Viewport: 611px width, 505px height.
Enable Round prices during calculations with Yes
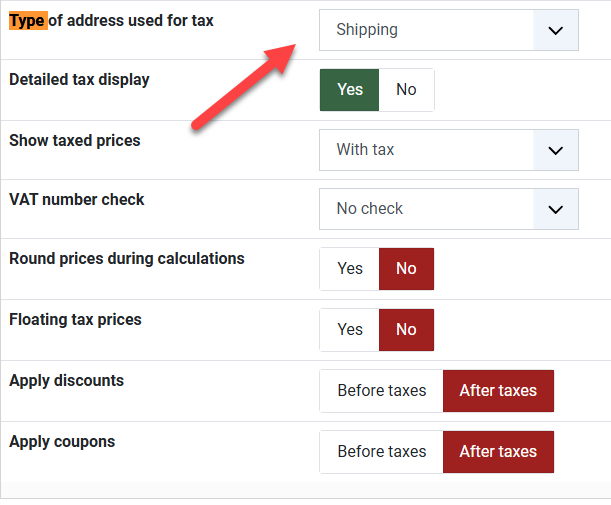pos(350,269)
